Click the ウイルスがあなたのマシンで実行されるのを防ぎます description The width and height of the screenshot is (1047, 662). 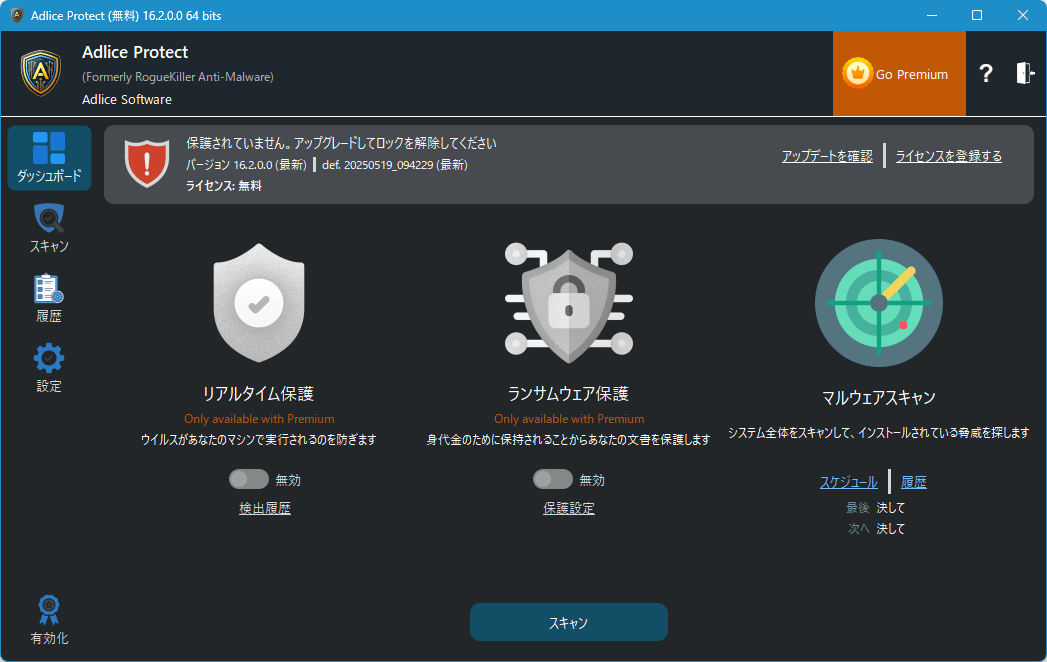[x=258, y=440]
